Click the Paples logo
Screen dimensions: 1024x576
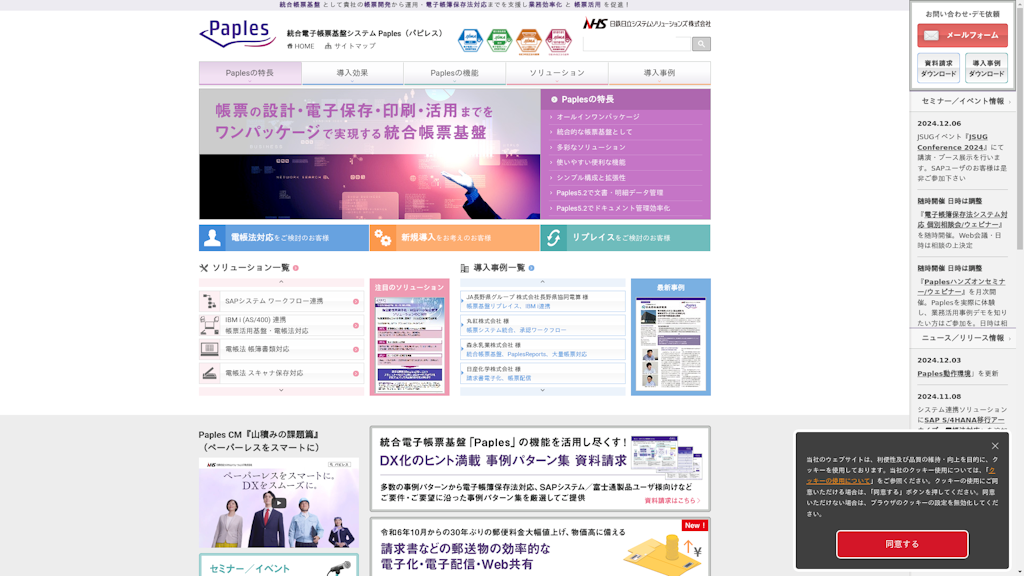click(x=238, y=33)
